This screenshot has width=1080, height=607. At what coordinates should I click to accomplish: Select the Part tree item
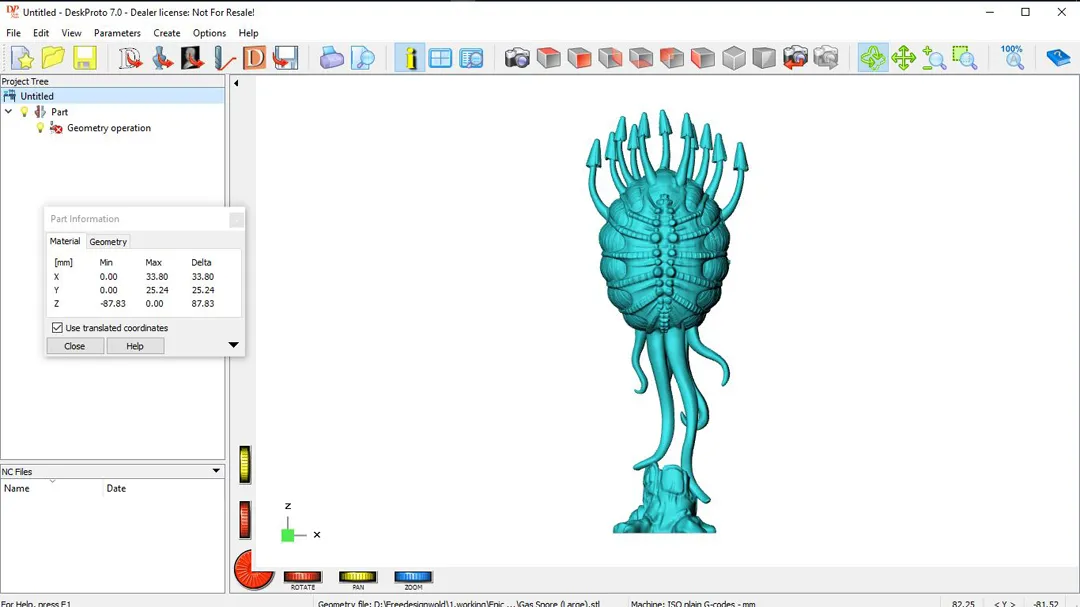click(59, 112)
